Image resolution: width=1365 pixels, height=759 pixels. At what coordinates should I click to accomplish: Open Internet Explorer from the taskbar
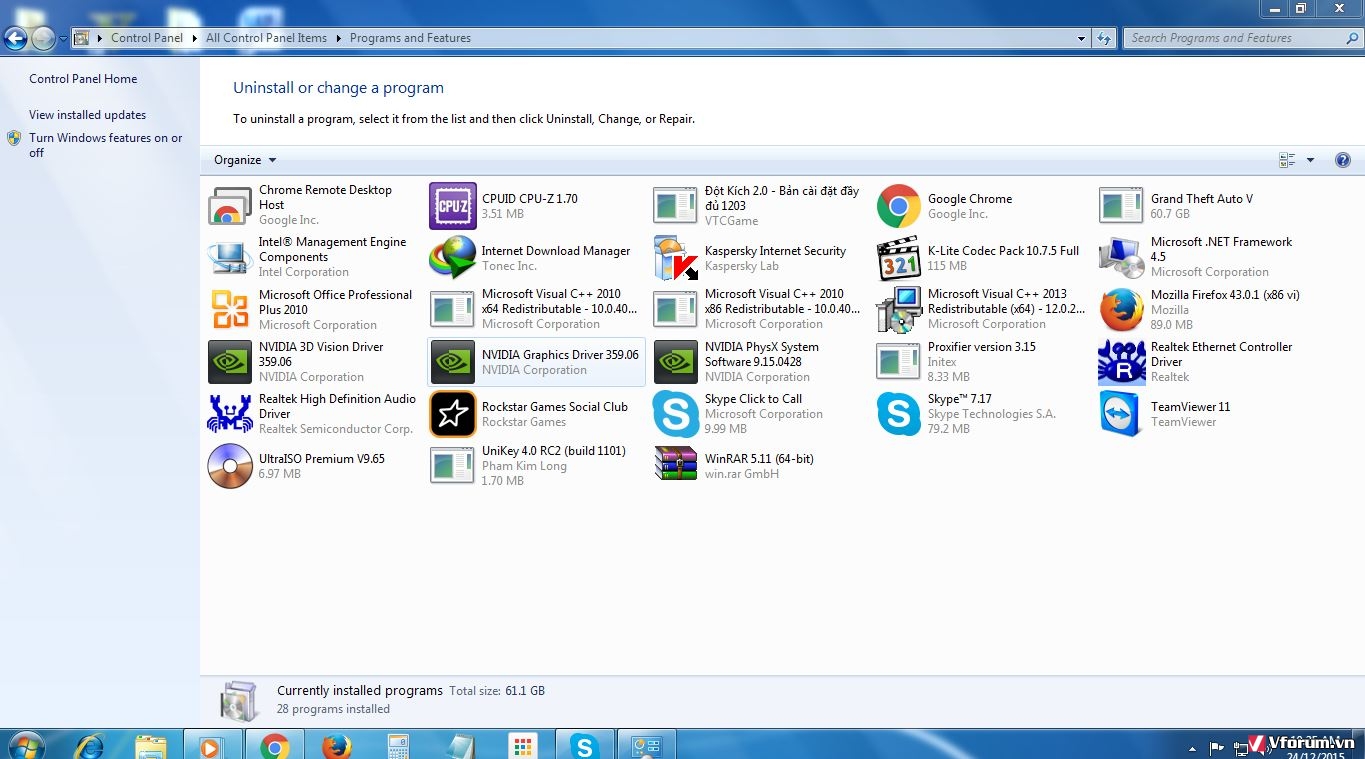click(89, 746)
